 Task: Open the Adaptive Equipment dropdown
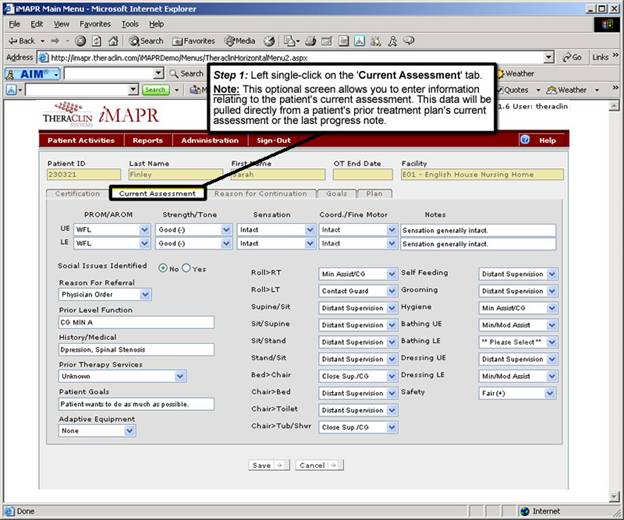130,431
